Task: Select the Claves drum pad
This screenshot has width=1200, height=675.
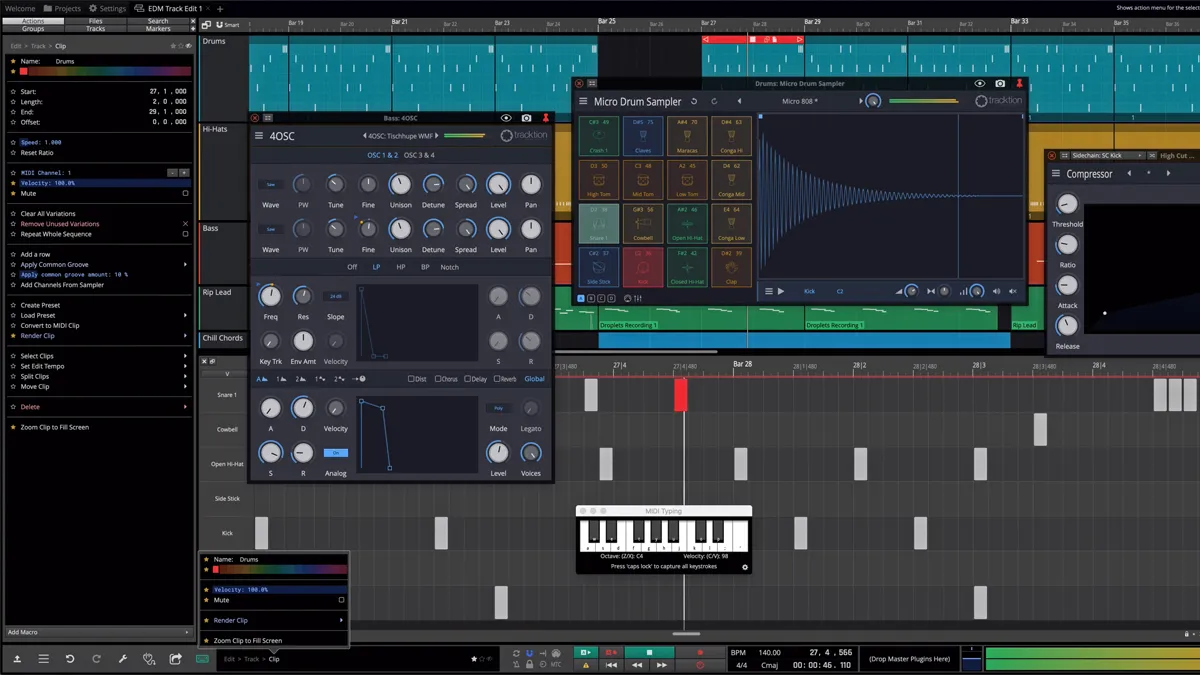Action: coord(643,136)
